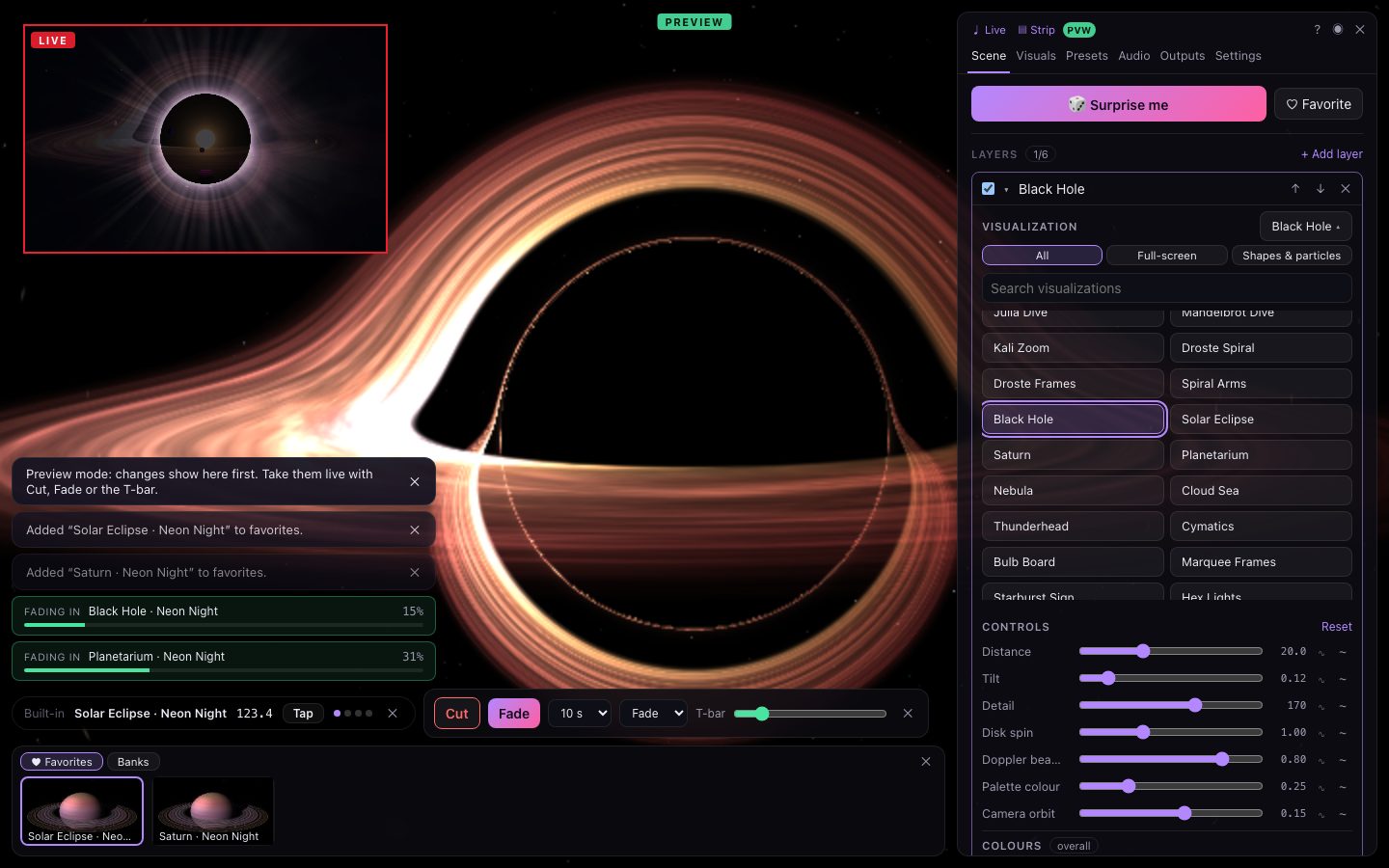Close the tempo bar with its X

point(393,714)
